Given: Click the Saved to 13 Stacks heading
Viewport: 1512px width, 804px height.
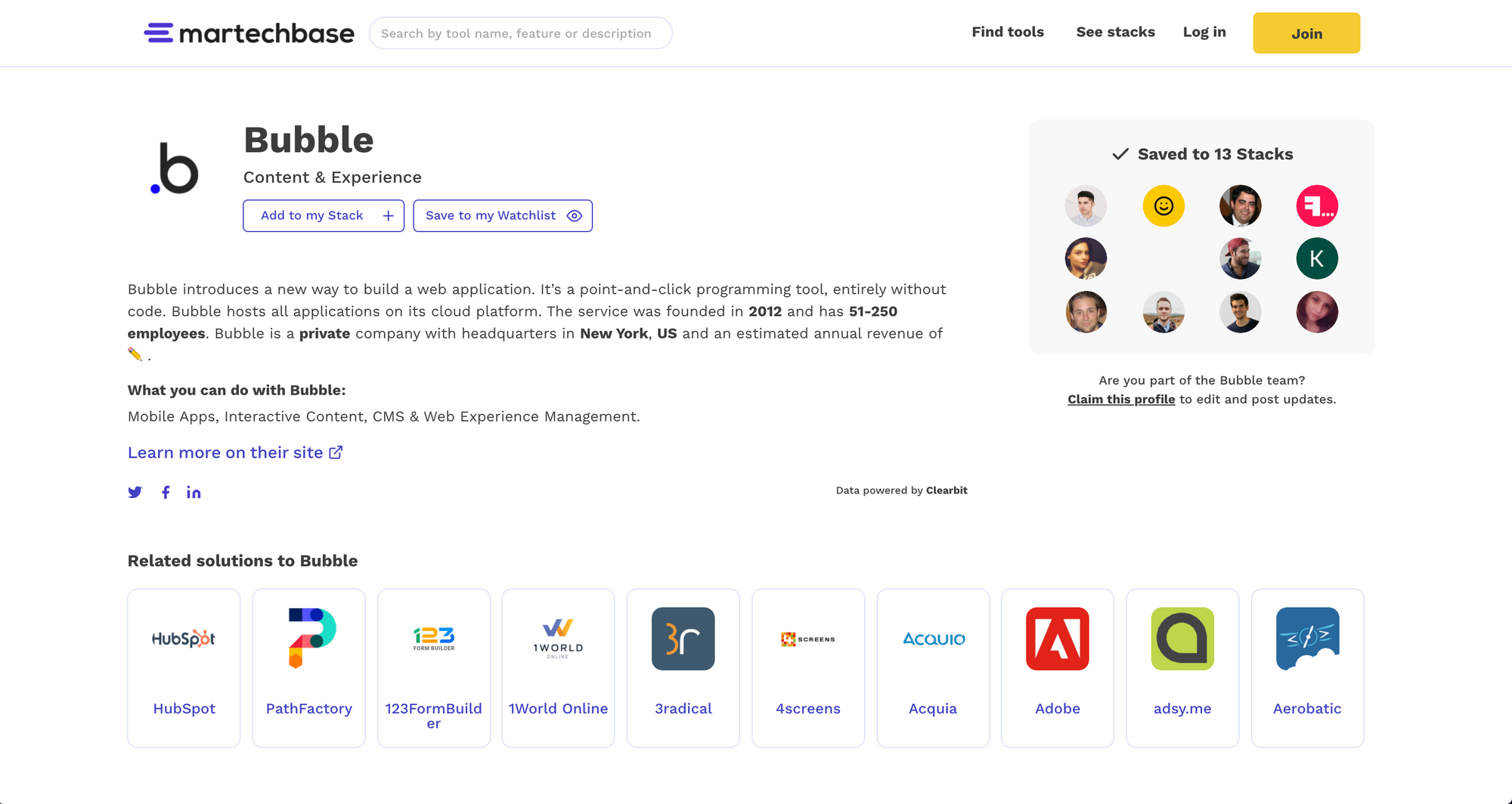Looking at the screenshot, I should [x=1215, y=154].
